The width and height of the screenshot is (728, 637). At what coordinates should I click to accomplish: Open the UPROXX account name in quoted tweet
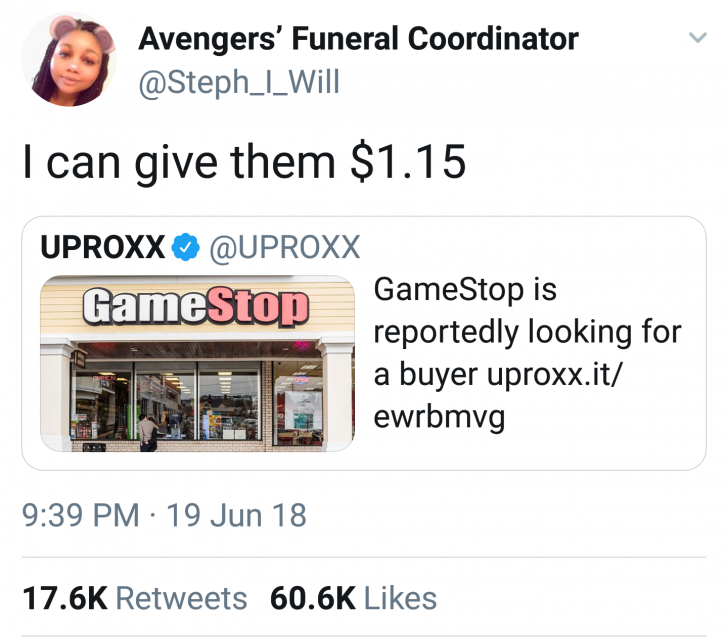(103, 247)
